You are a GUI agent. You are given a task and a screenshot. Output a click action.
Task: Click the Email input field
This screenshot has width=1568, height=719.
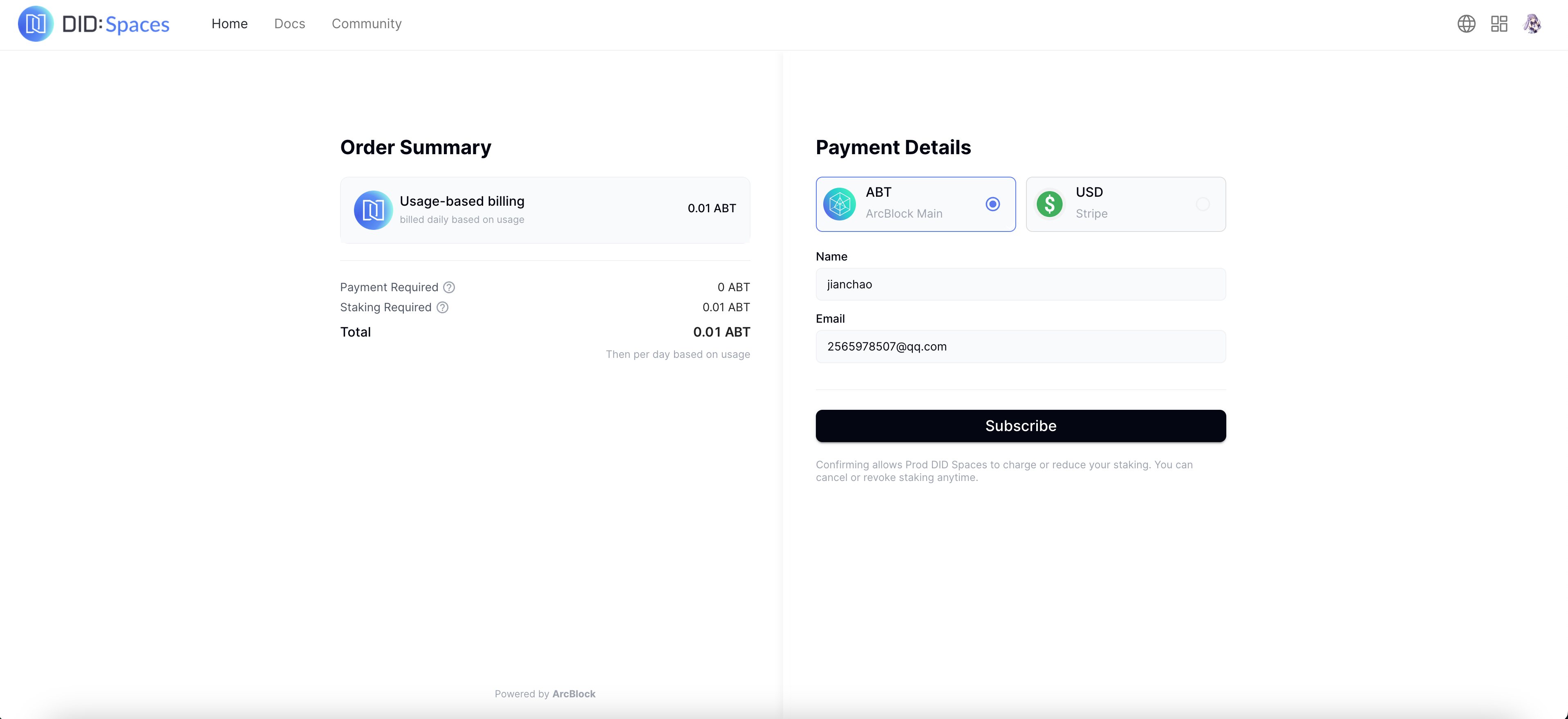click(x=1020, y=346)
